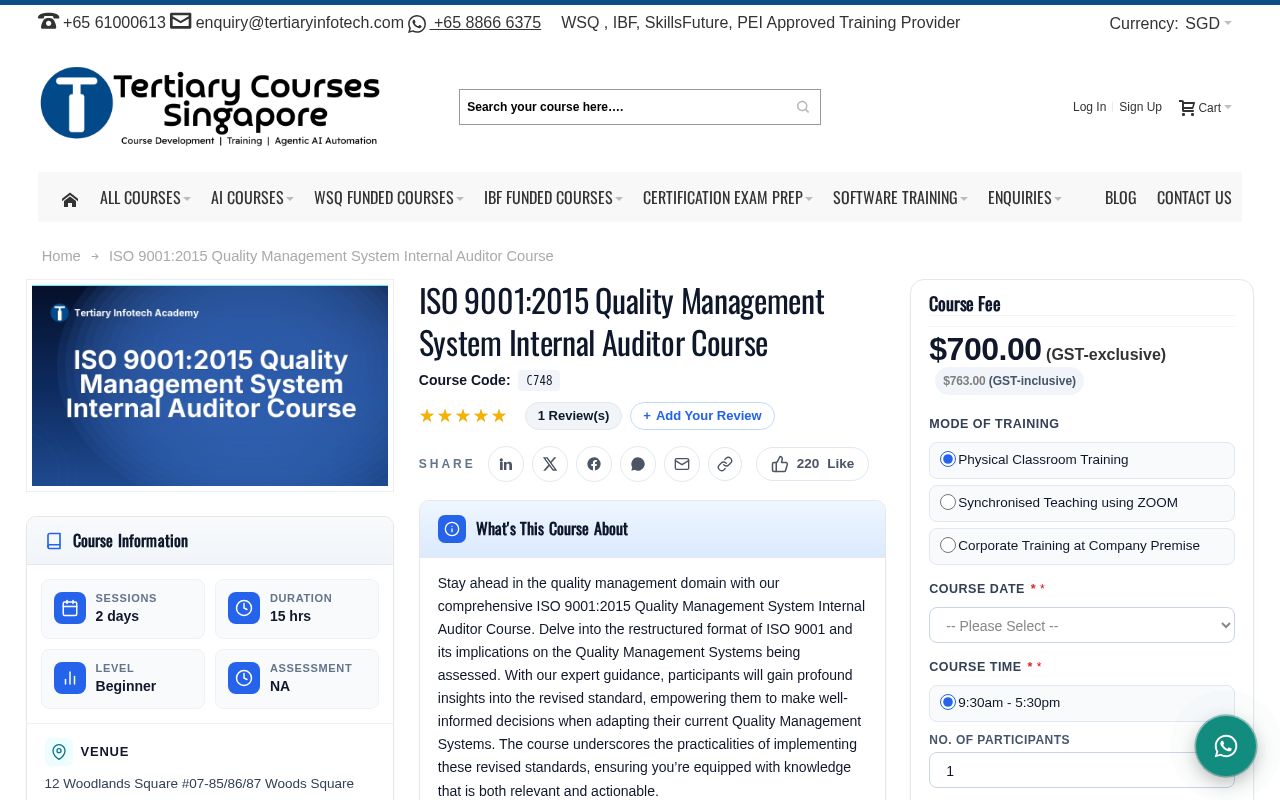
Task: Click the search magnifier icon
Action: tap(803, 107)
